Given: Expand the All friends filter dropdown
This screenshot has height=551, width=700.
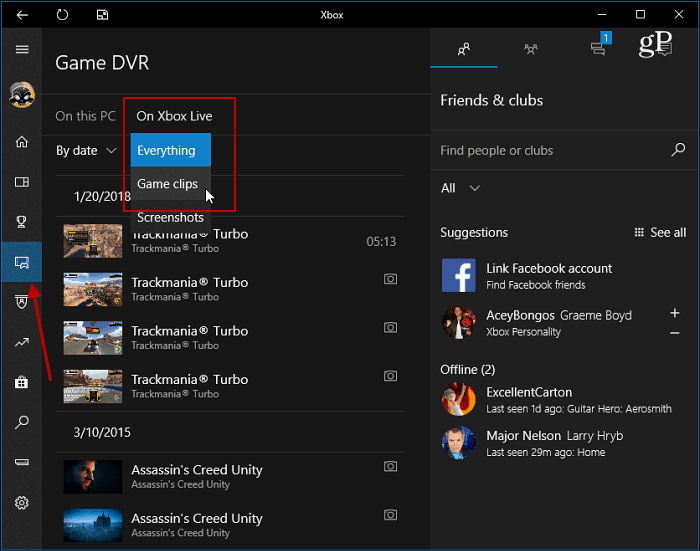Looking at the screenshot, I should click(460, 188).
